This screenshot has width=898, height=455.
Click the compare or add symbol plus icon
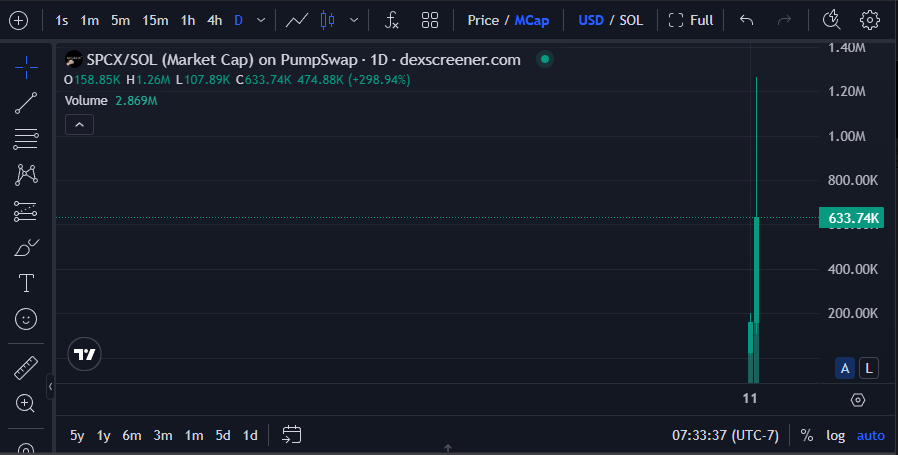tap(18, 21)
